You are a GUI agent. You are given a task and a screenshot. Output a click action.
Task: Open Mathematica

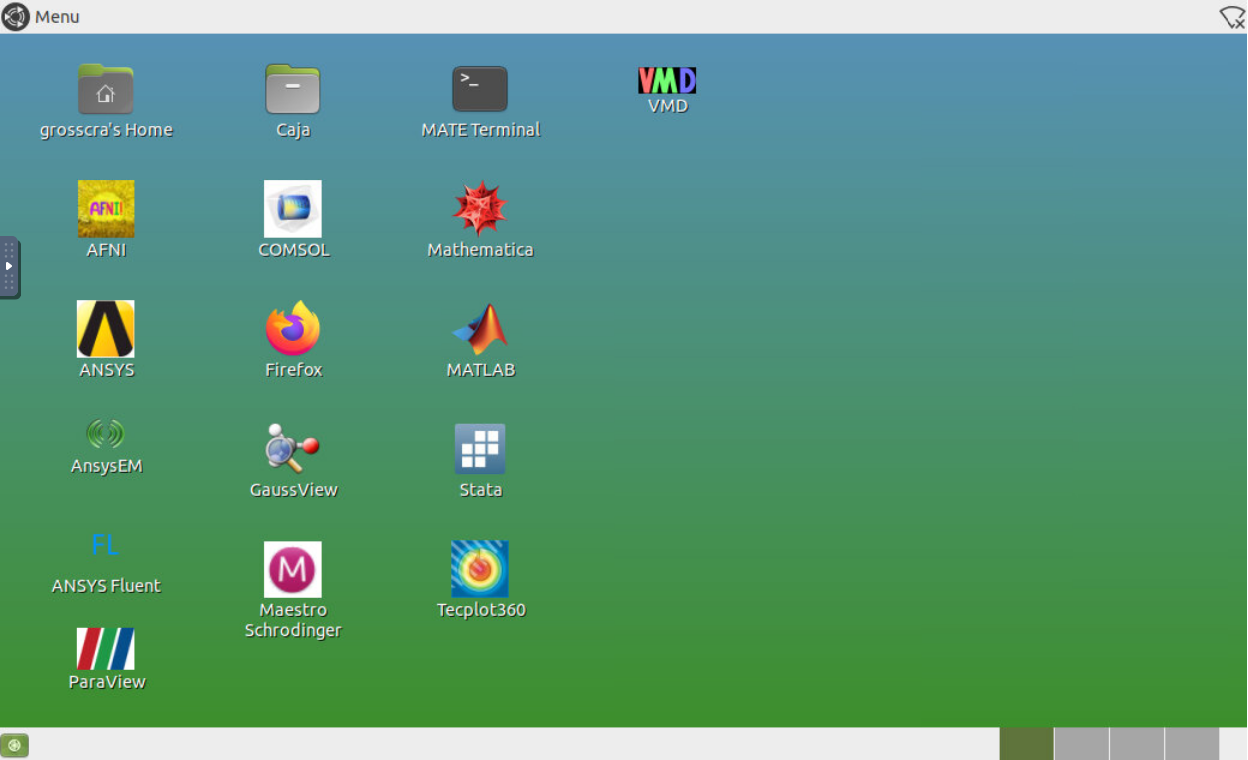(480, 209)
